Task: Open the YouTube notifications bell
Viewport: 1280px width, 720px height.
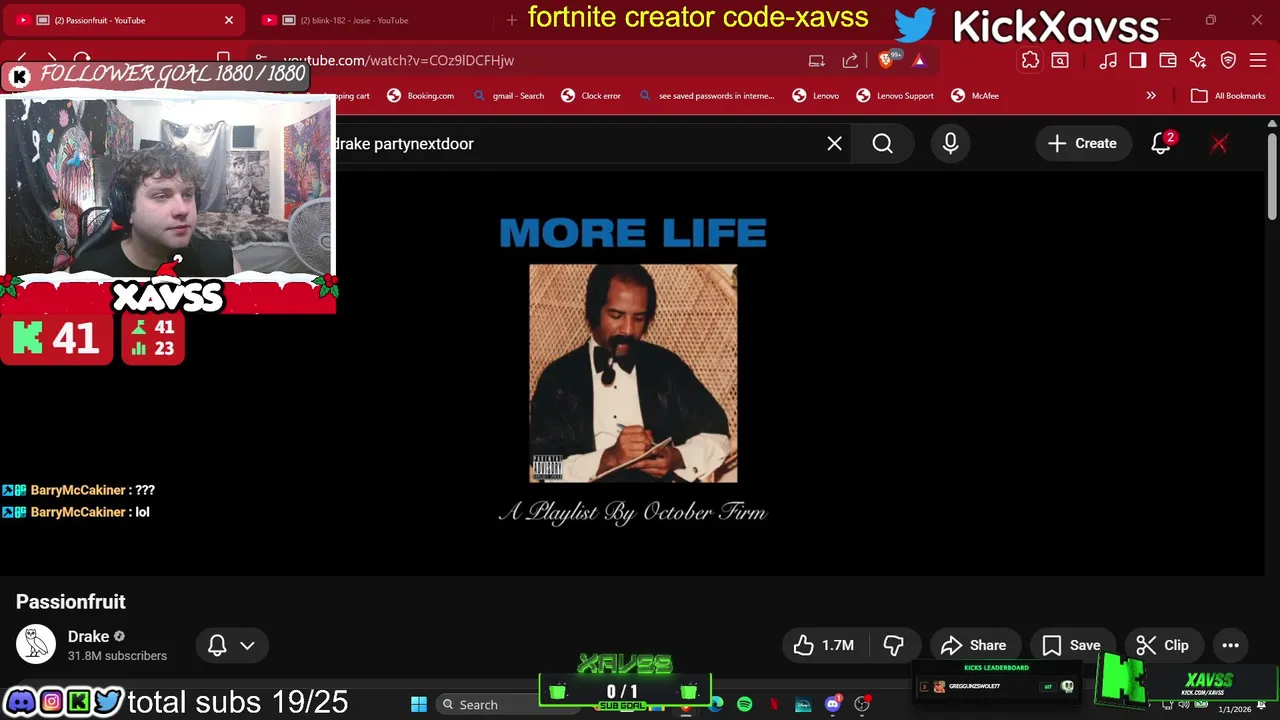Action: [1161, 144]
